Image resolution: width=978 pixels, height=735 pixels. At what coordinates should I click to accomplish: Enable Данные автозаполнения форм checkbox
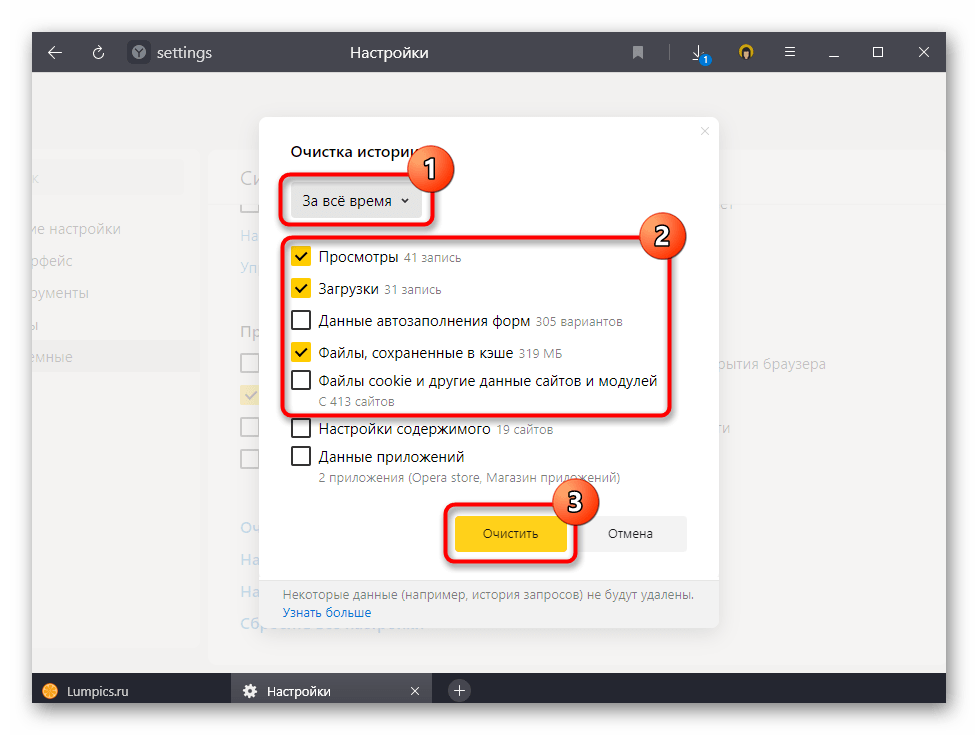[x=301, y=321]
